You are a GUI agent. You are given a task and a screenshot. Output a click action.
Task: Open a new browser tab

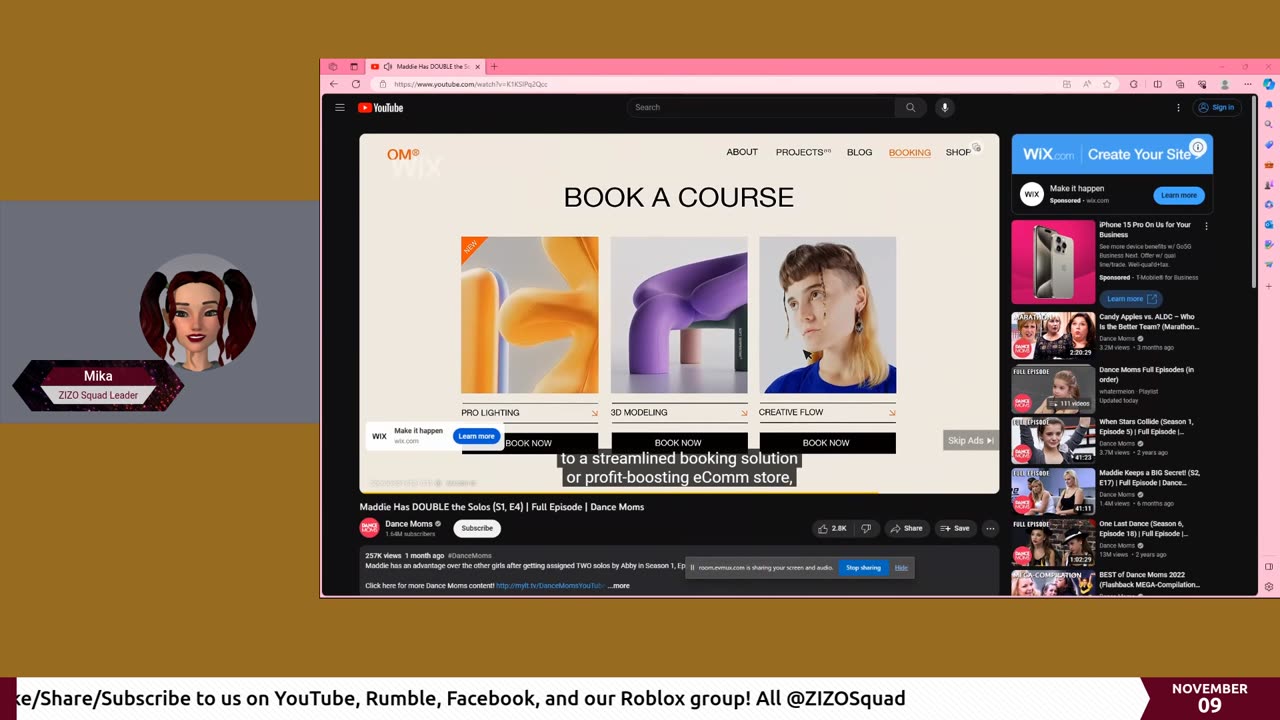(x=494, y=66)
